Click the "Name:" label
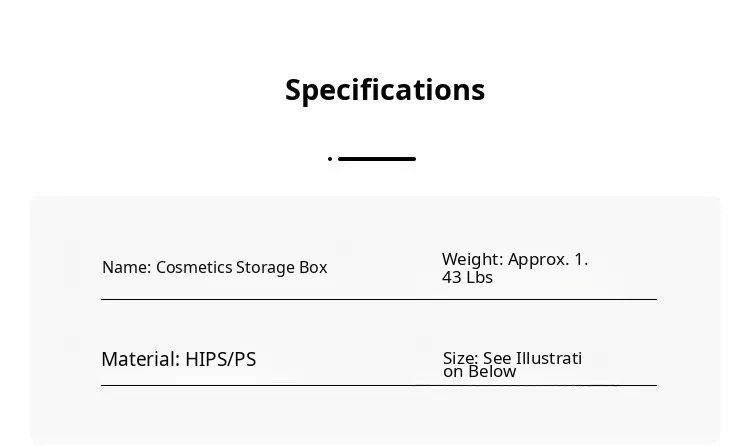 [127, 268]
